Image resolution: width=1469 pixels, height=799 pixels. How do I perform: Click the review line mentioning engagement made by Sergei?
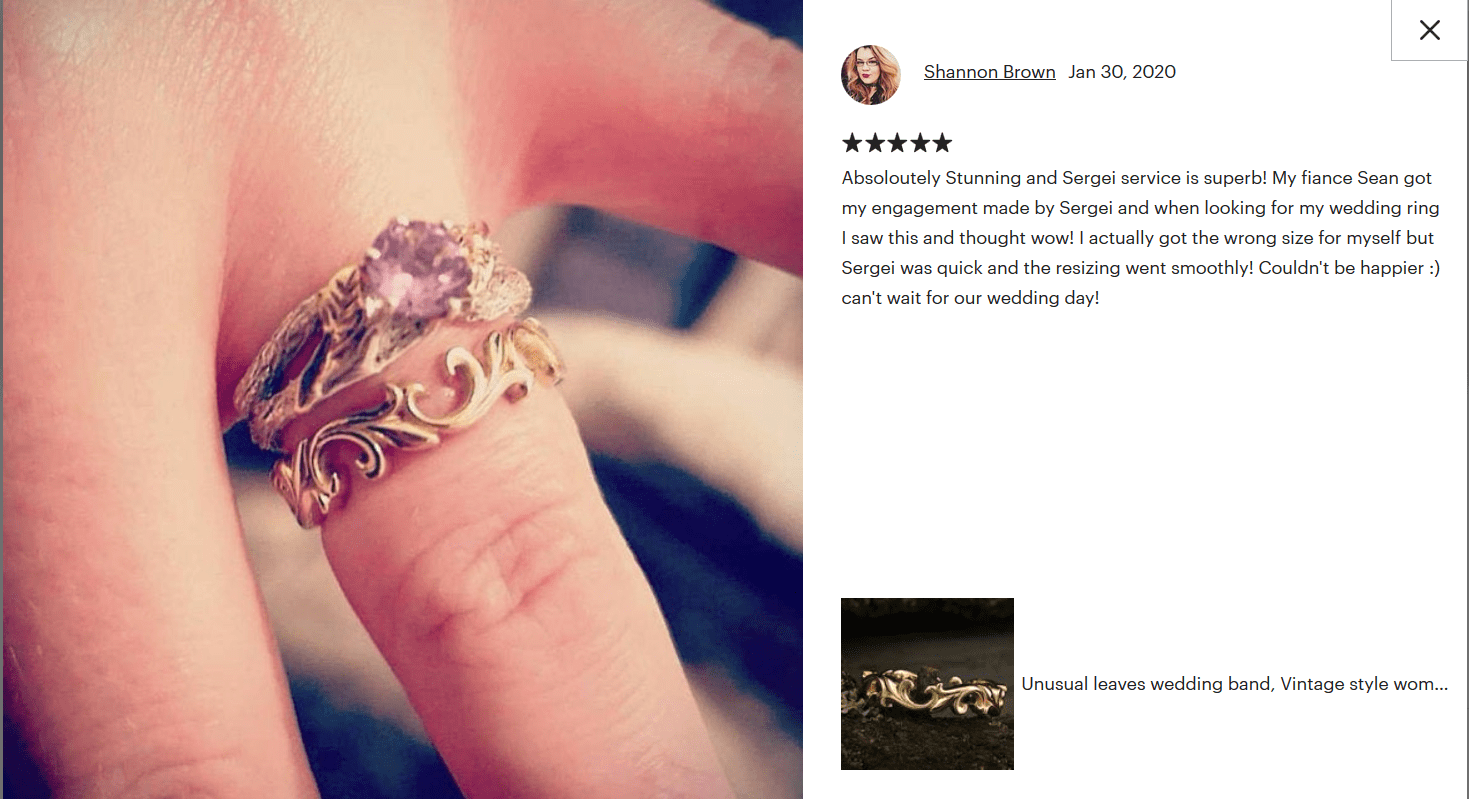pos(1141,208)
